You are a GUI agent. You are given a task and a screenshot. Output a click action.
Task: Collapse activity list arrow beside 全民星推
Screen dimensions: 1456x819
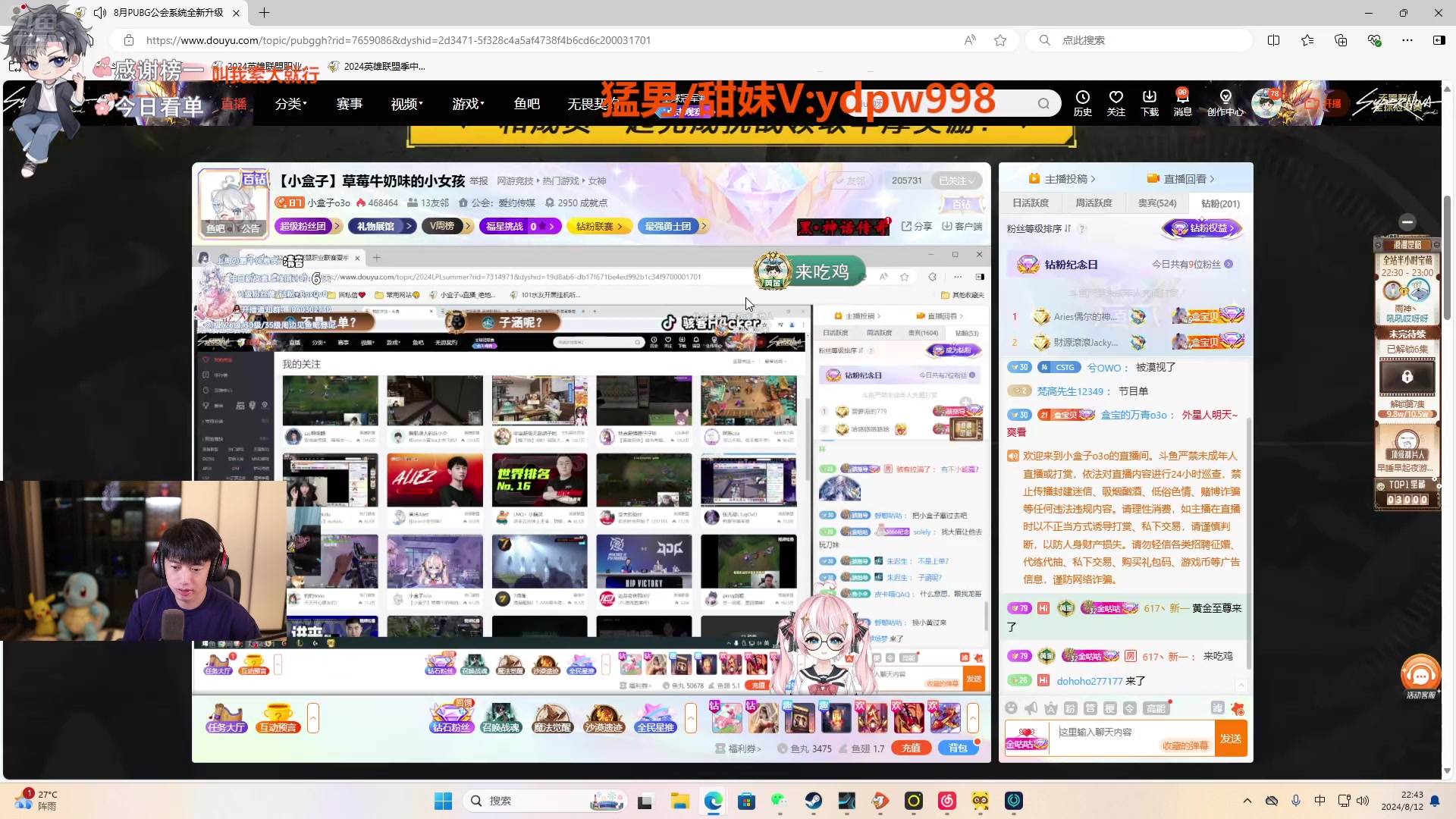pyautogui.click(x=690, y=717)
